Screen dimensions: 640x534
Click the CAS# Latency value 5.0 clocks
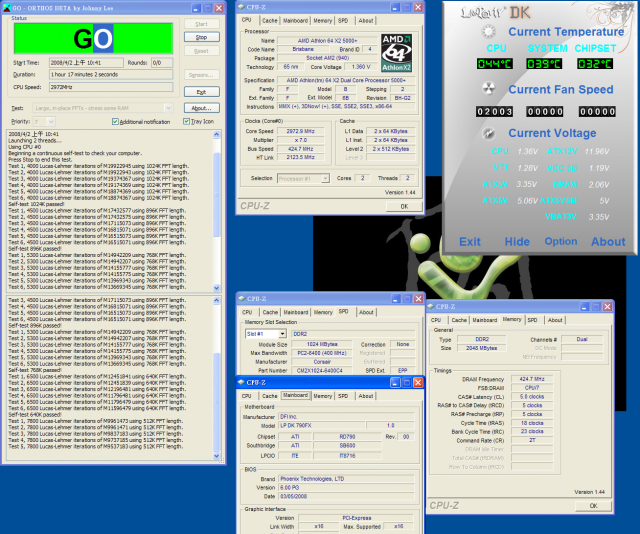[532, 396]
